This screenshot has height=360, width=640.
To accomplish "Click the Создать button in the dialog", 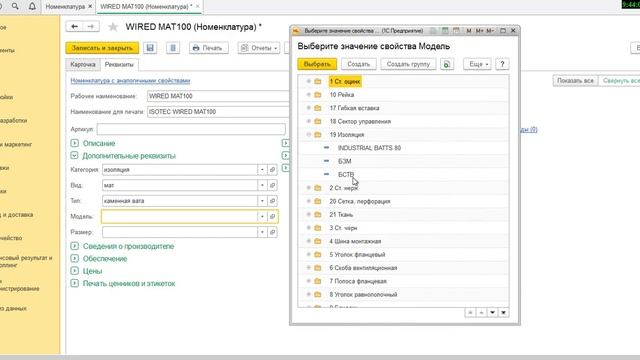I will click(358, 64).
